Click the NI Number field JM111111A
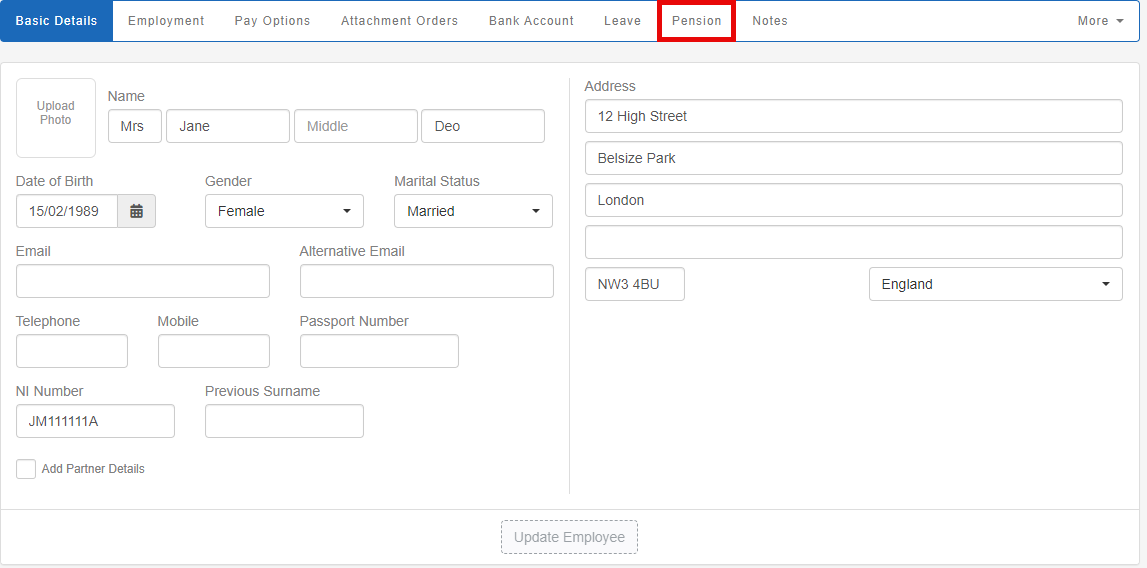1147x568 pixels. (95, 421)
